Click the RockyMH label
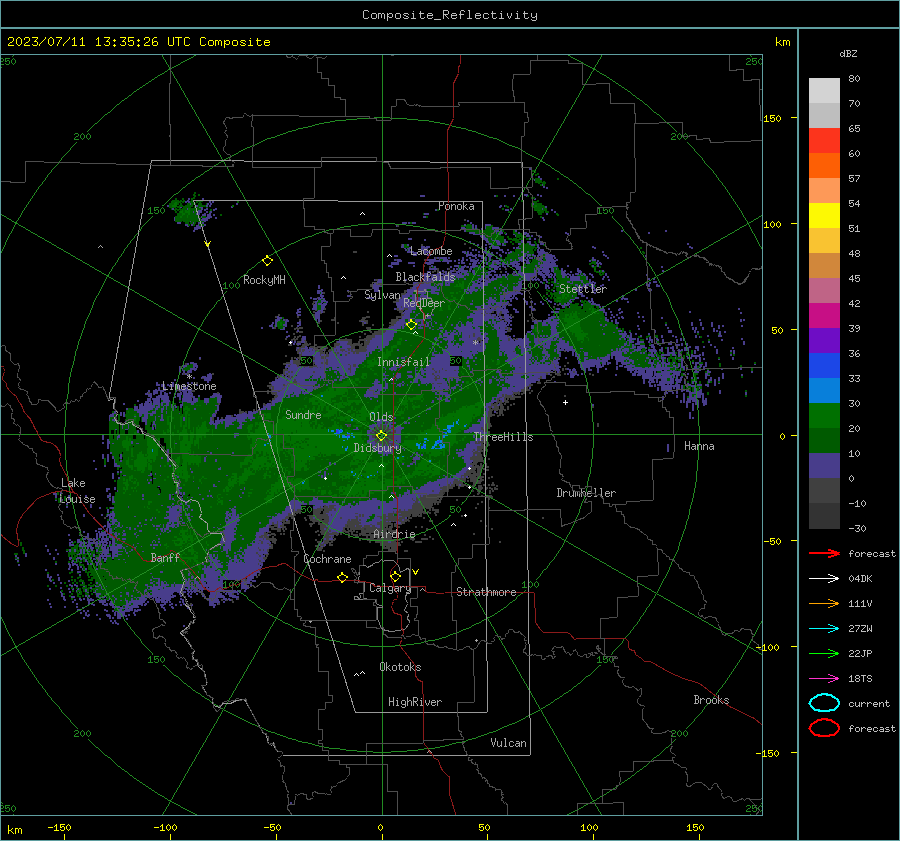The height and width of the screenshot is (841, 900). click(264, 280)
